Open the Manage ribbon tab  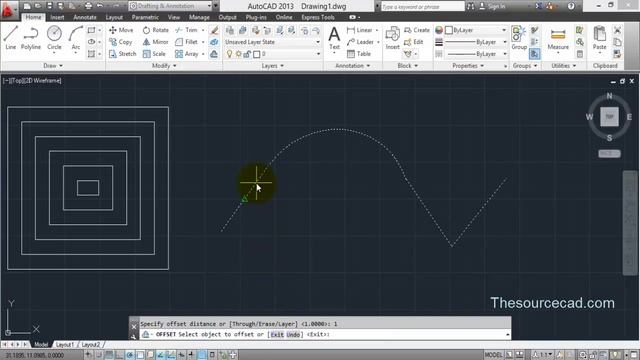coord(199,17)
